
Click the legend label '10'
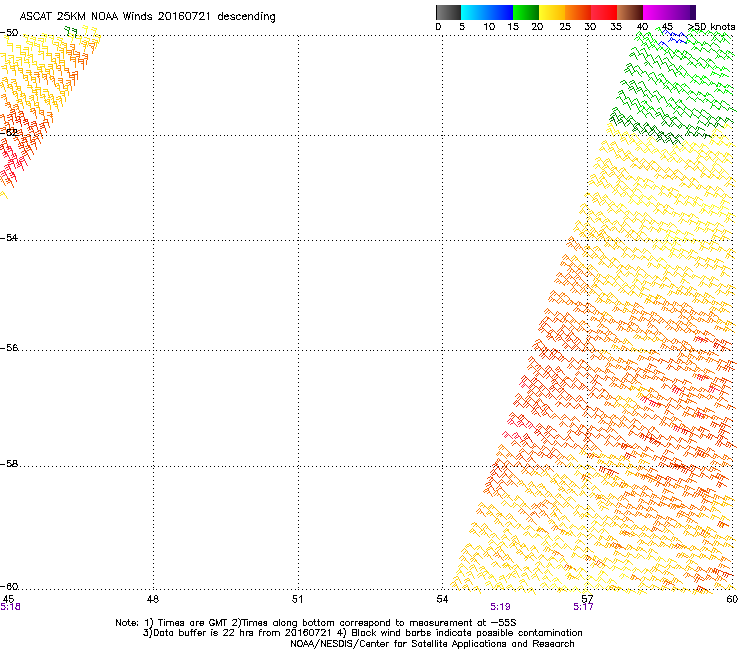tap(489, 27)
